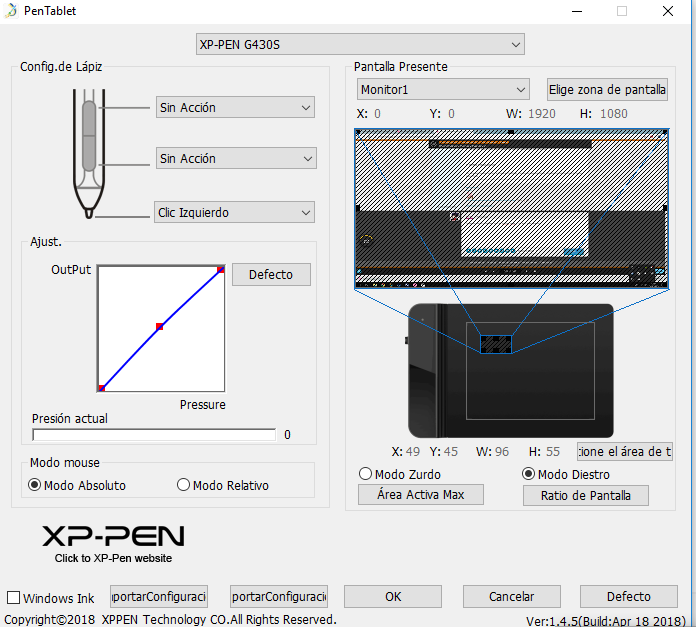Click the monitor screen preview thumbnail
The height and width of the screenshot is (627, 696).
[511, 209]
